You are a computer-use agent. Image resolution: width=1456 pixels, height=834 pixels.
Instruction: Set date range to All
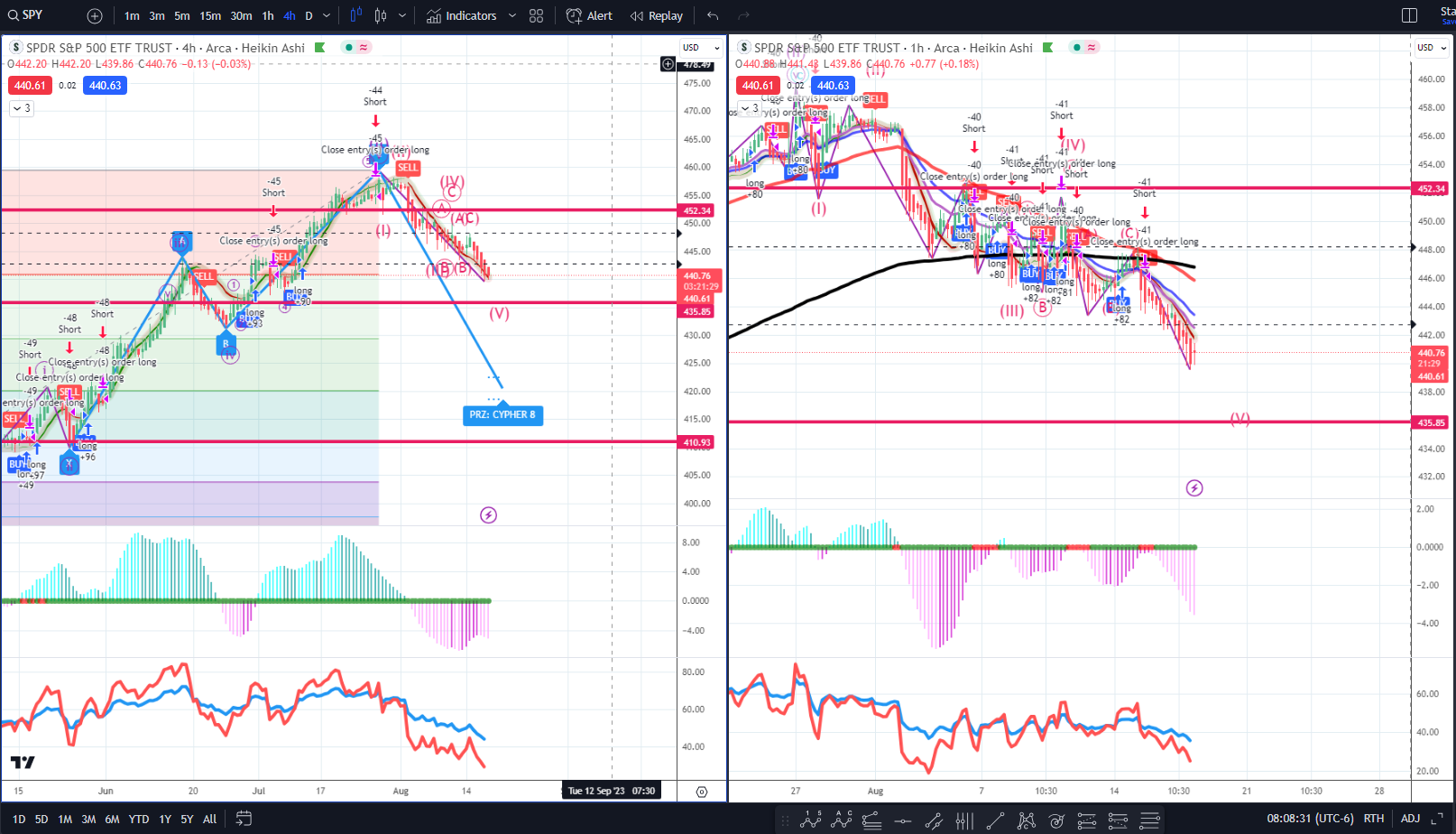pos(209,819)
